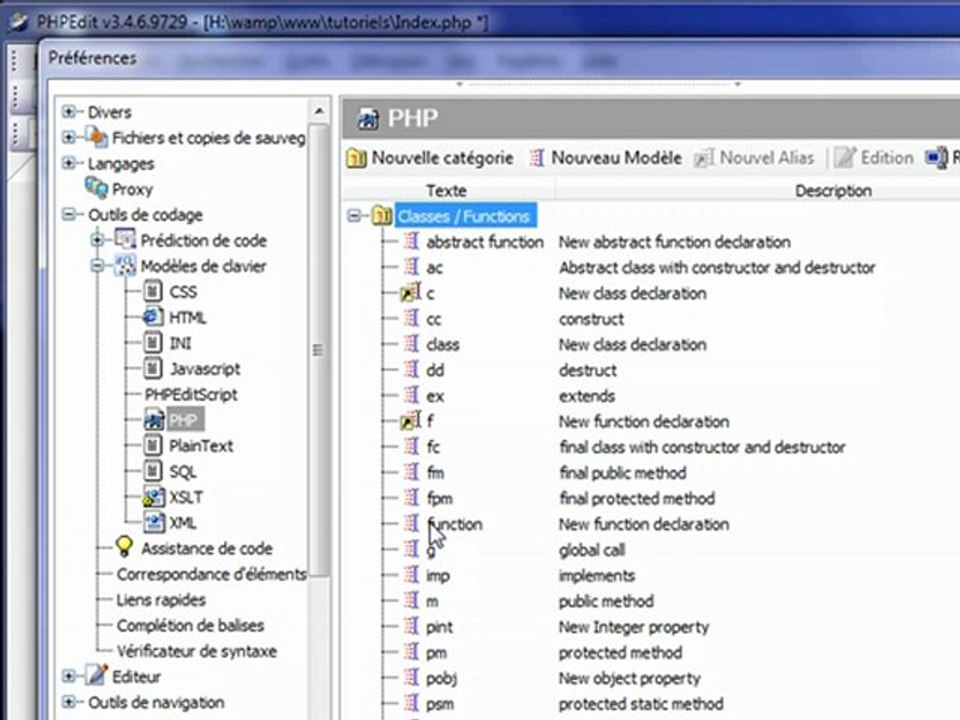The height and width of the screenshot is (720, 960).
Task: Expand the Langages tree node
Action: pyautogui.click(x=69, y=163)
